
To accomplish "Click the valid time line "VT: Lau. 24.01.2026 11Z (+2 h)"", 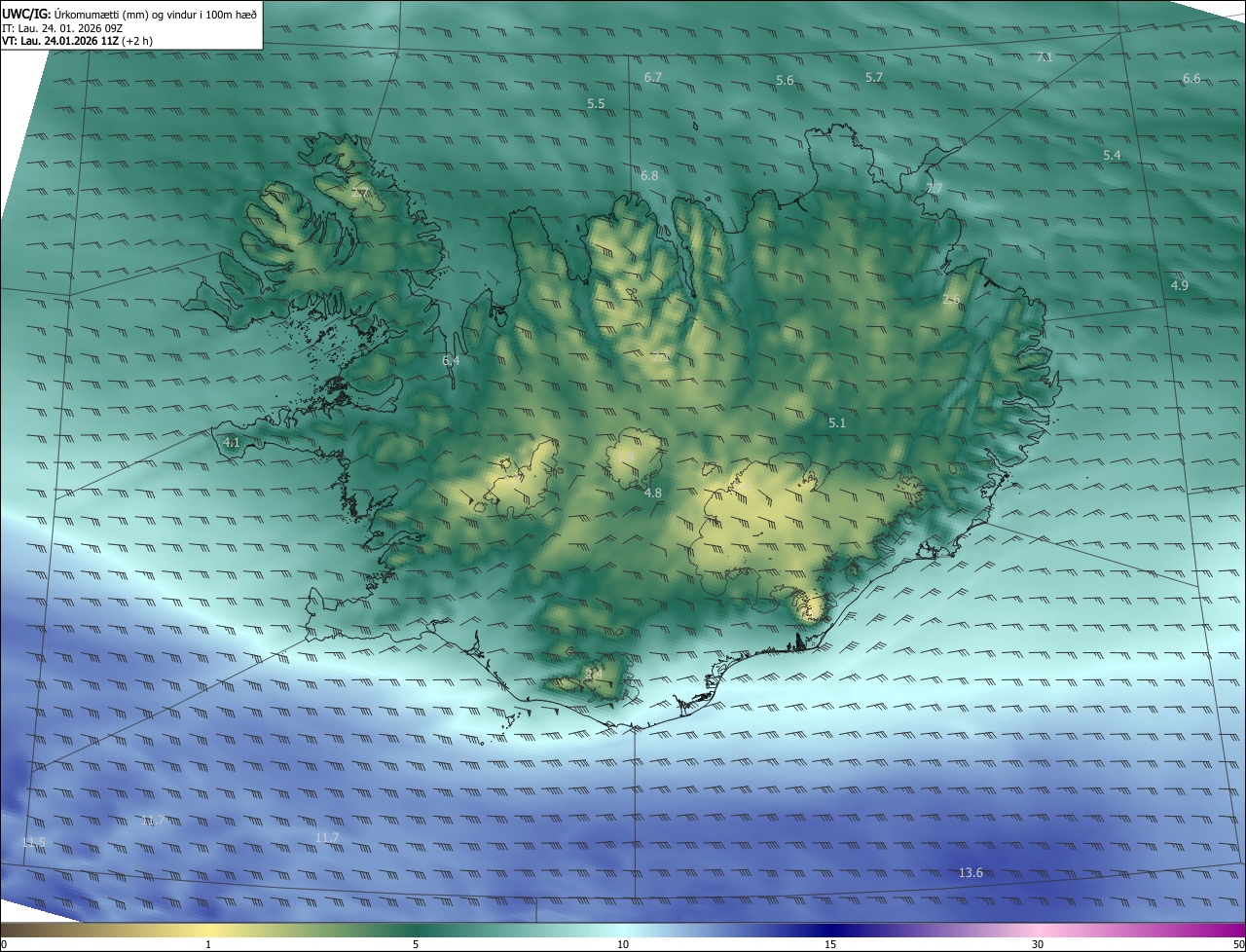I will (x=77, y=41).
